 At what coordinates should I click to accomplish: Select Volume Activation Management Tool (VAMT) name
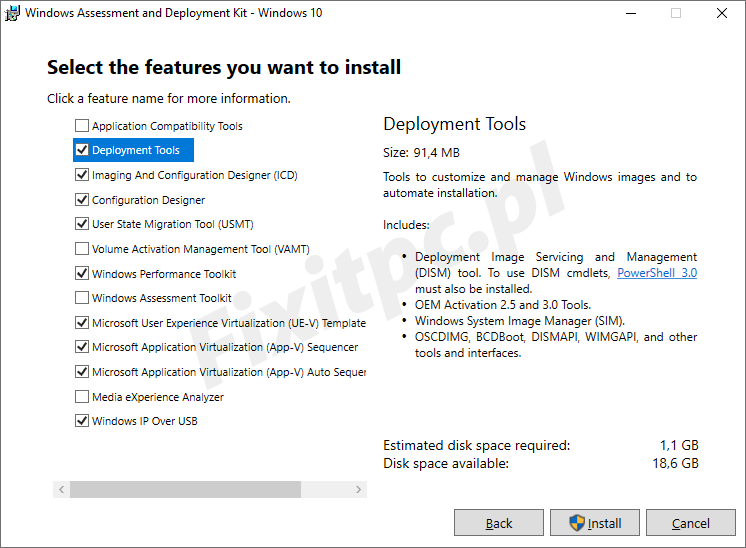[x=200, y=249]
